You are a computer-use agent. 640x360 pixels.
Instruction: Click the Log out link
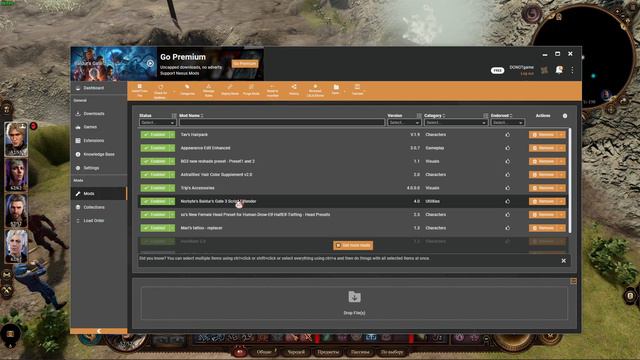pyautogui.click(x=527, y=73)
